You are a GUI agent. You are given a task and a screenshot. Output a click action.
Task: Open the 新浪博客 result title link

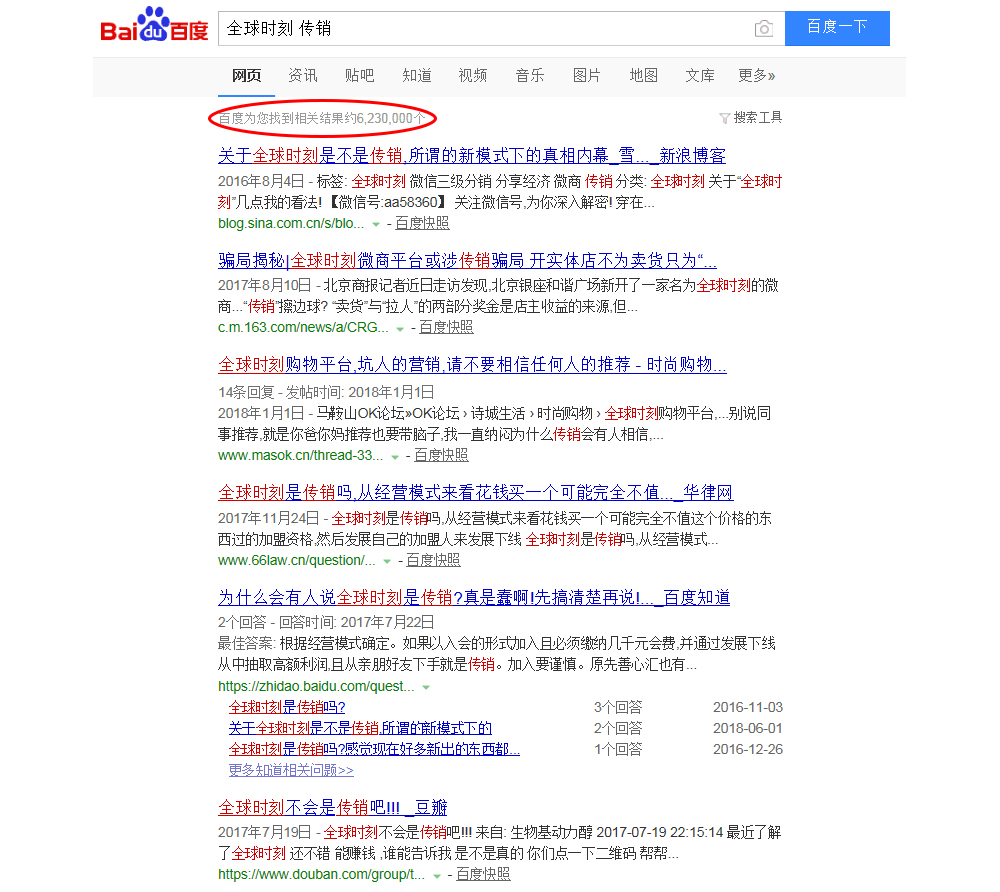(471, 156)
